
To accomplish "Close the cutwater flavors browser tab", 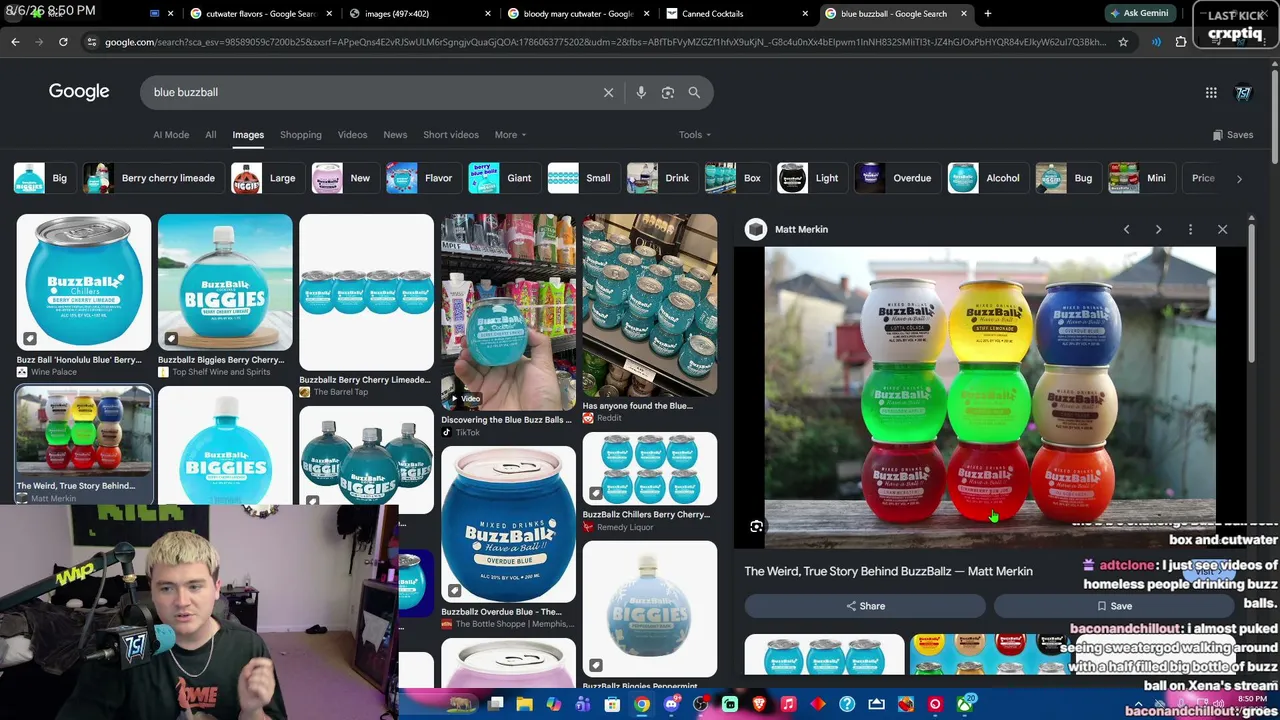I will click(329, 14).
